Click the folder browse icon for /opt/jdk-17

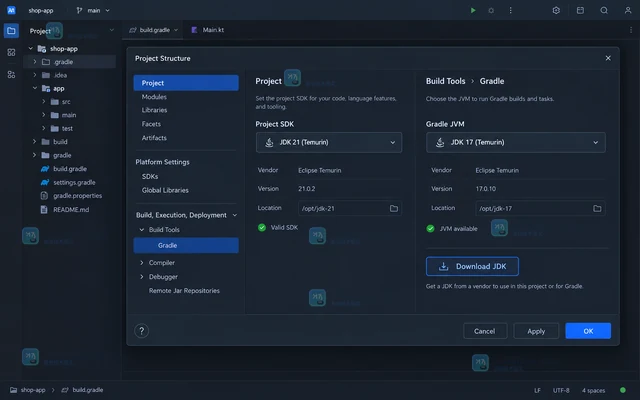click(597, 209)
